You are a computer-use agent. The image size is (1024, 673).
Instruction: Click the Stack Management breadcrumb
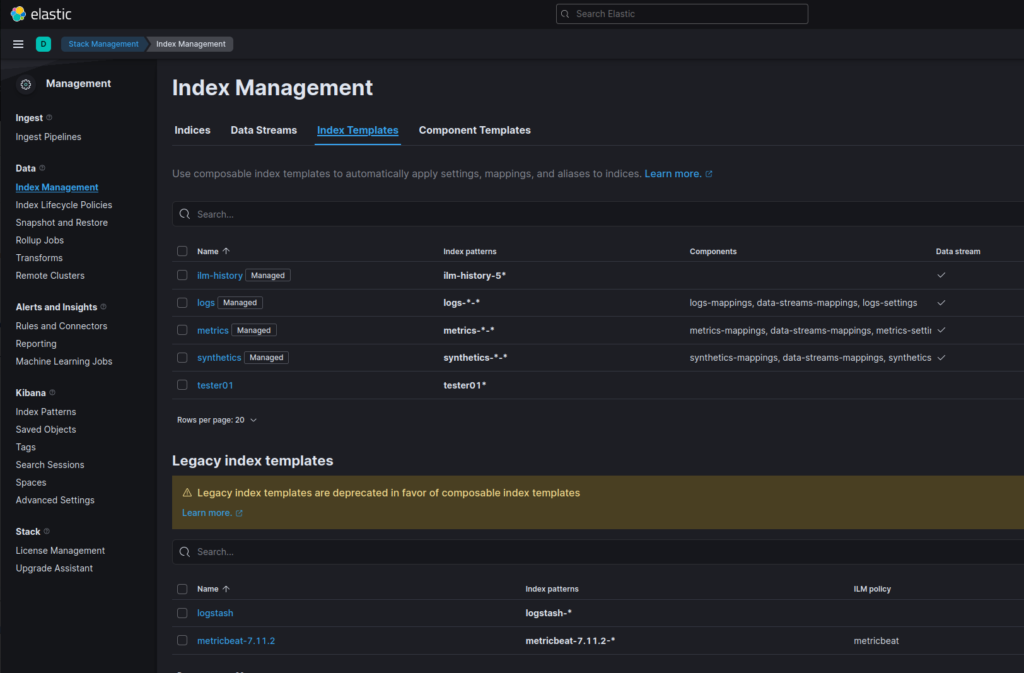[103, 44]
